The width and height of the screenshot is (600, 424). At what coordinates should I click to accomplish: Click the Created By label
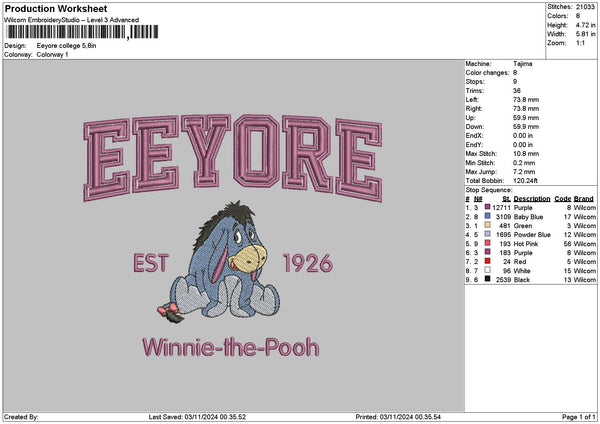click(x=21, y=417)
